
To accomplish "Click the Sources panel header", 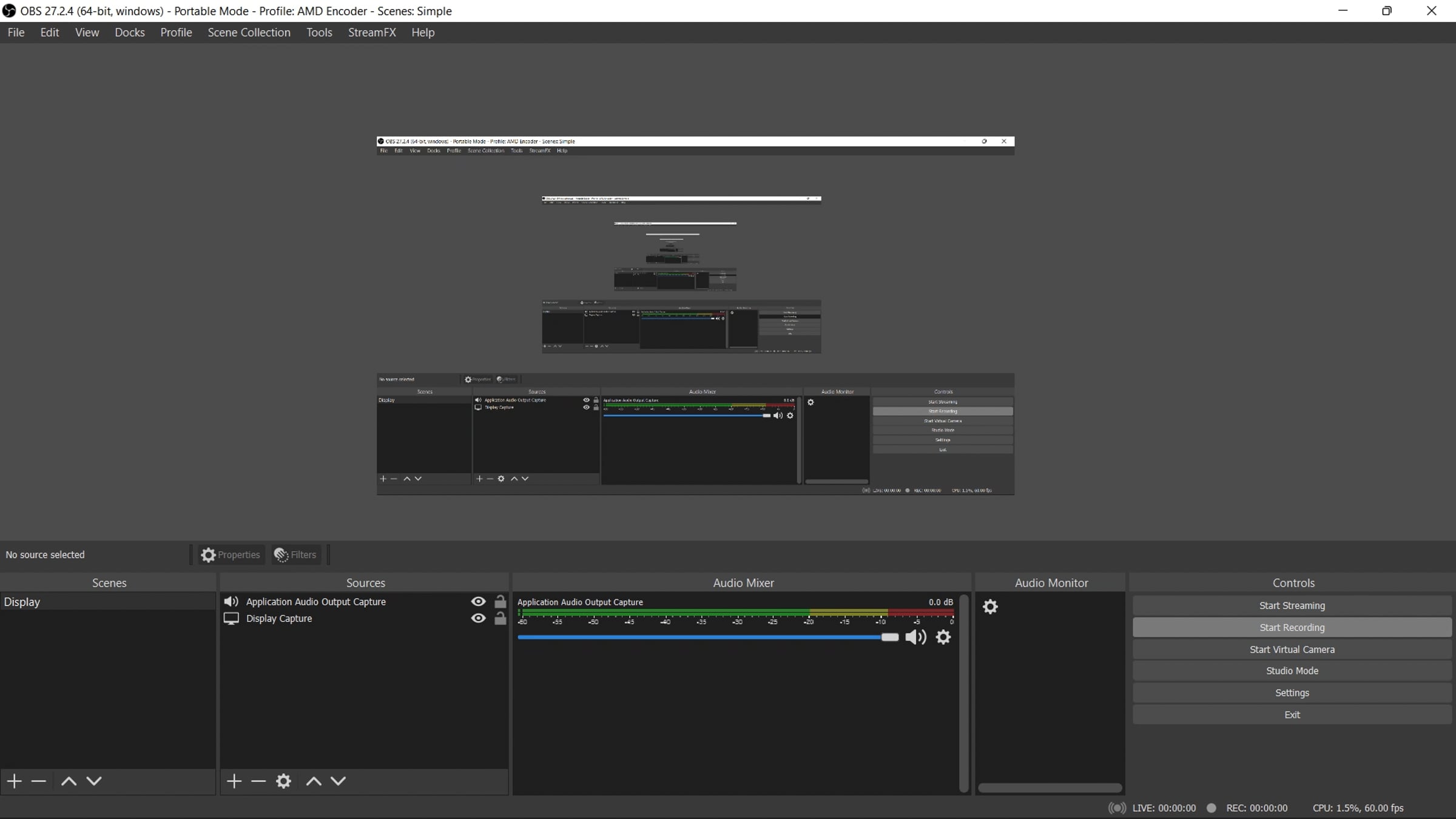I will coord(365,582).
